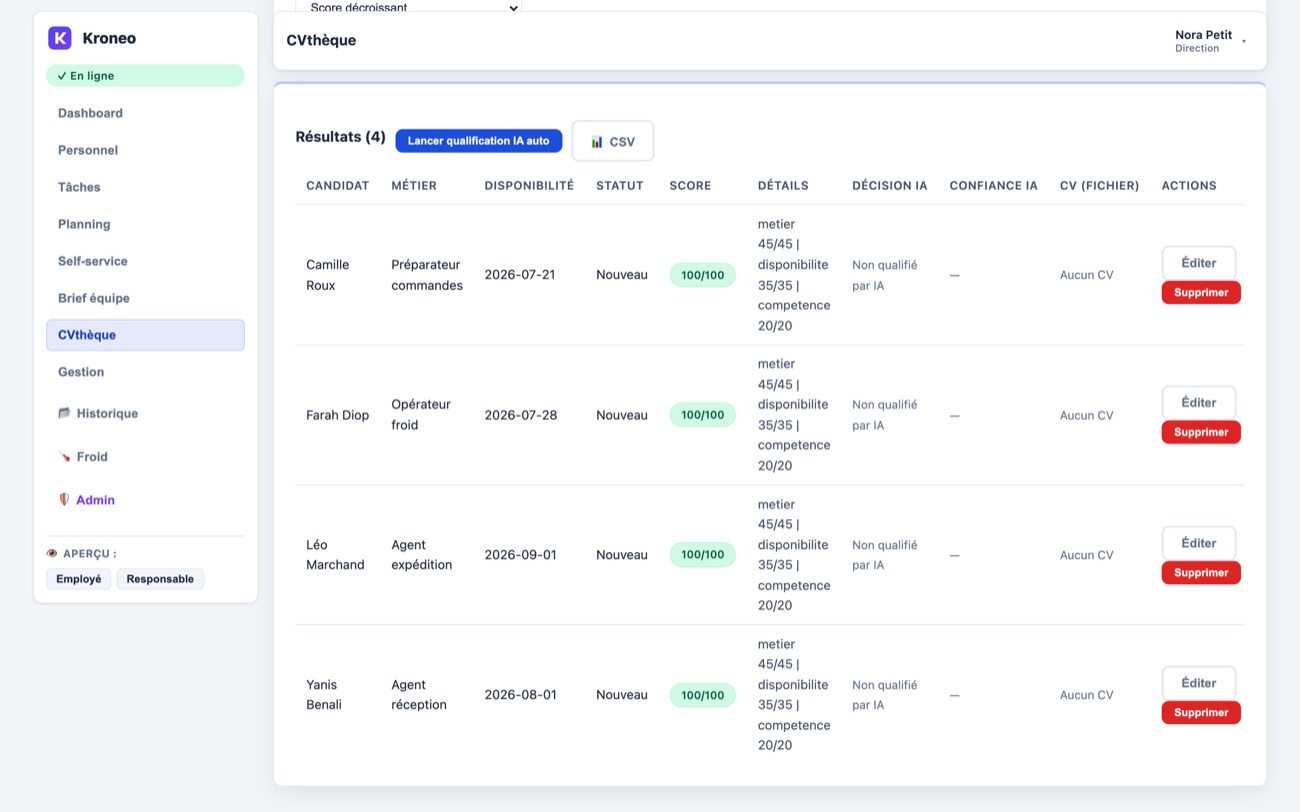Toggle the Responsable preview mode
Viewport: 1300px width, 812px height.
(x=160, y=579)
